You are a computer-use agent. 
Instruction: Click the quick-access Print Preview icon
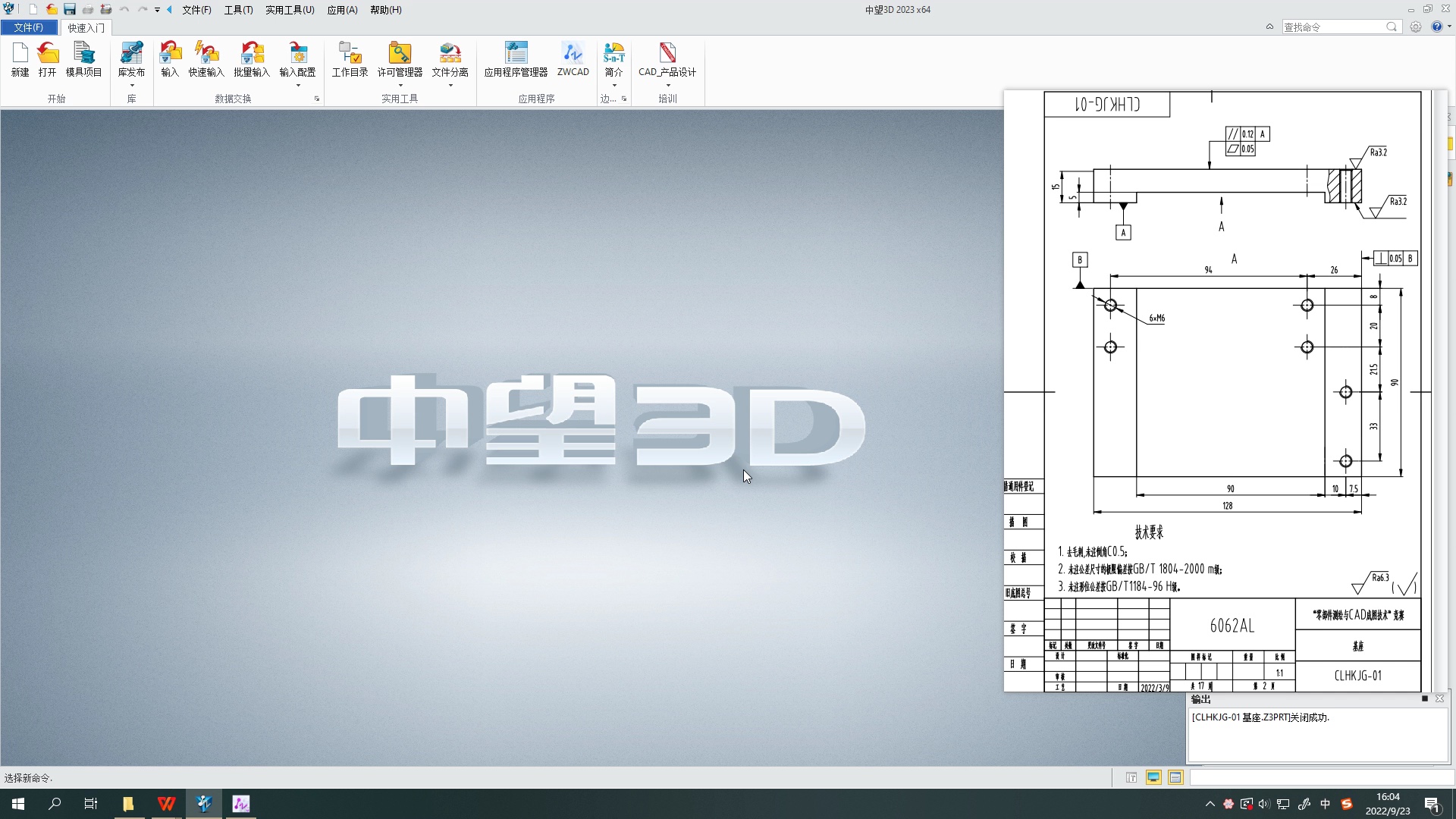click(x=106, y=10)
